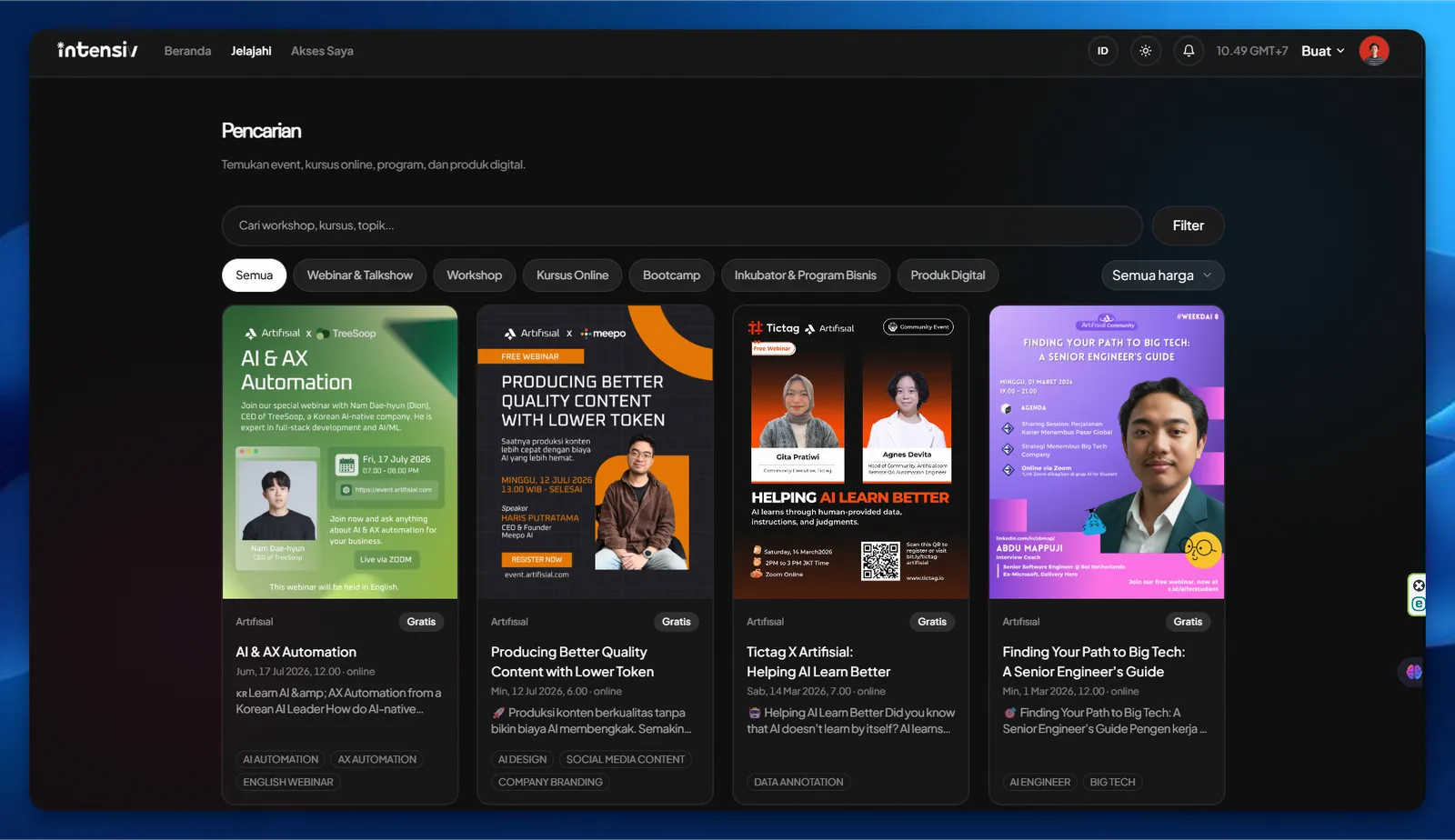Screen dimensions: 1455x840
Task: Click the description starting 'Learn AI & AX Automation from a'
Action: pos(338,701)
